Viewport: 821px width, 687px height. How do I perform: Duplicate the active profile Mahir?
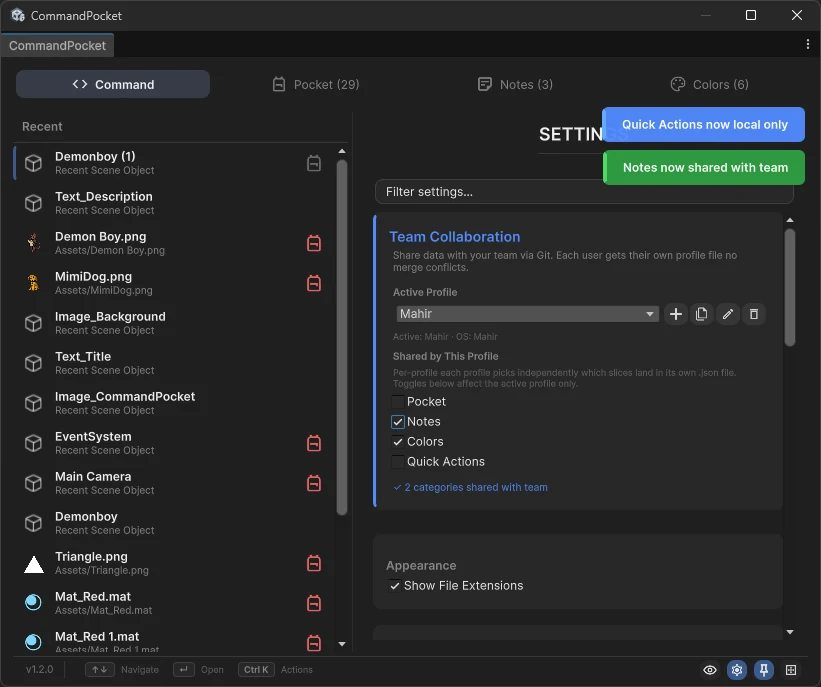click(x=702, y=314)
